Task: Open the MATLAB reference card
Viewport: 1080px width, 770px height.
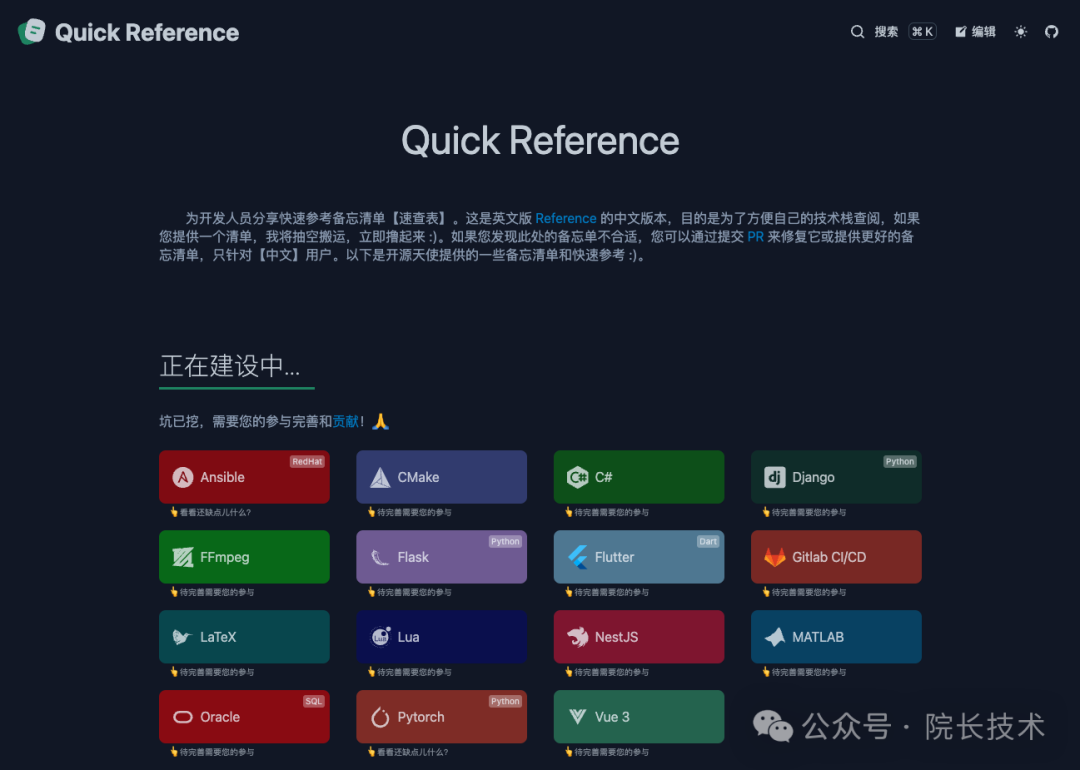Action: [x=836, y=637]
